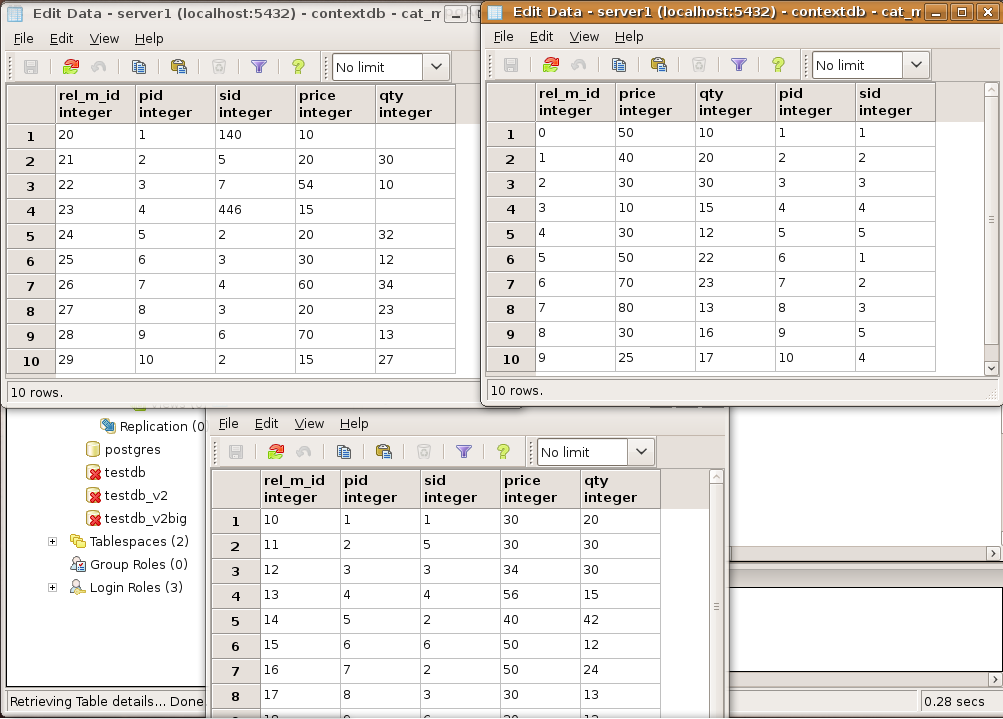Click Undo icon in top-right Edit Data window
This screenshot has height=719, width=1003.
pos(579,65)
